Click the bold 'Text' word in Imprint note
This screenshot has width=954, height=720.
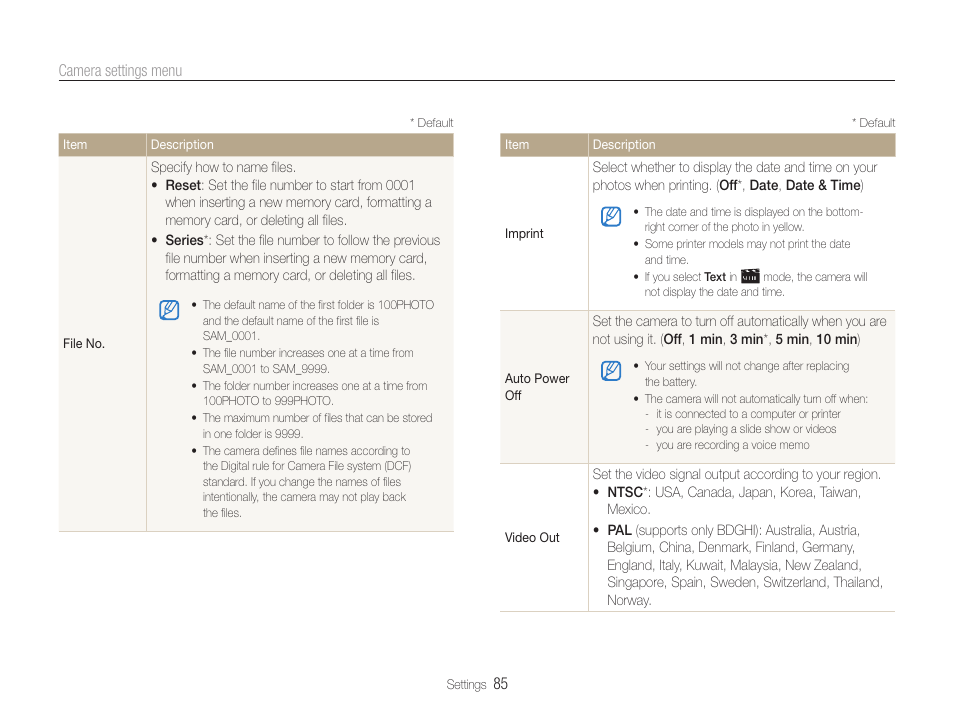click(715, 277)
